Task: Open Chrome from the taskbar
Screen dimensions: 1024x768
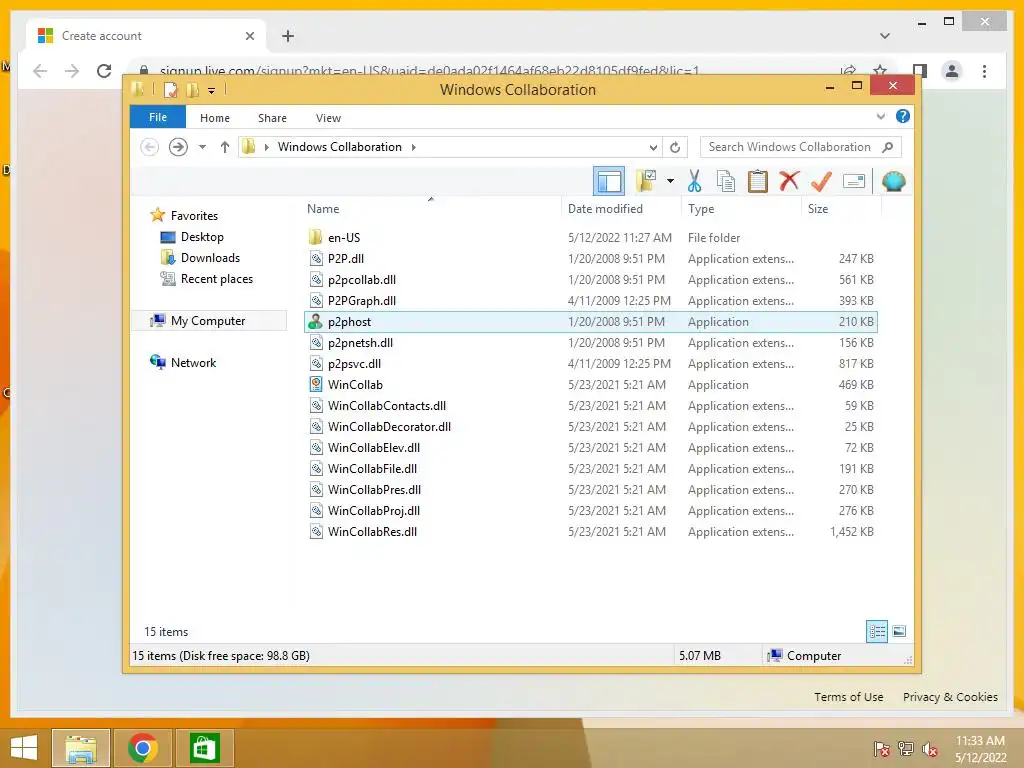Action: 143,748
